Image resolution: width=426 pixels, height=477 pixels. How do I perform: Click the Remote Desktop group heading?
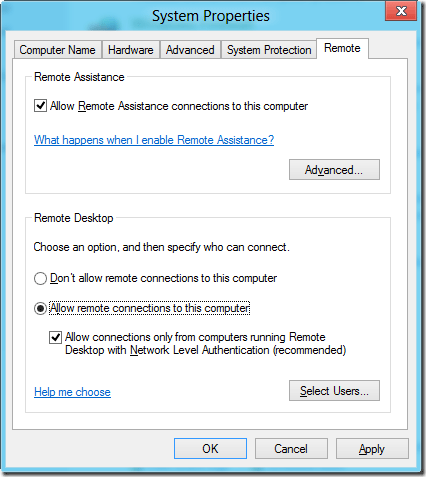pos(74,218)
